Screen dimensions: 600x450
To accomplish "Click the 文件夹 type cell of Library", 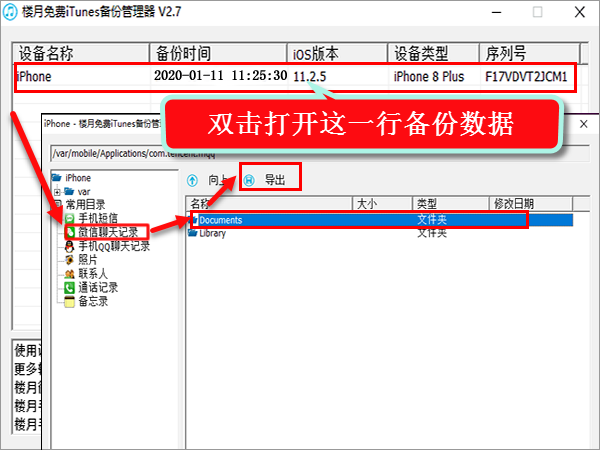I will tap(432, 233).
